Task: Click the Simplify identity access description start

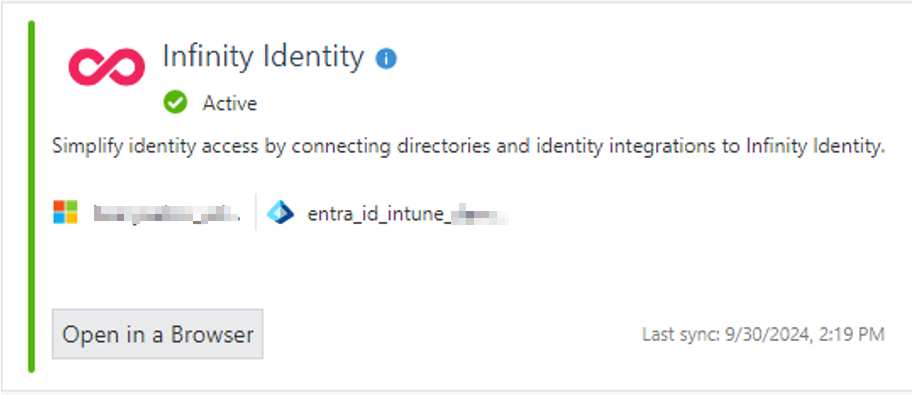Action: click(155, 146)
